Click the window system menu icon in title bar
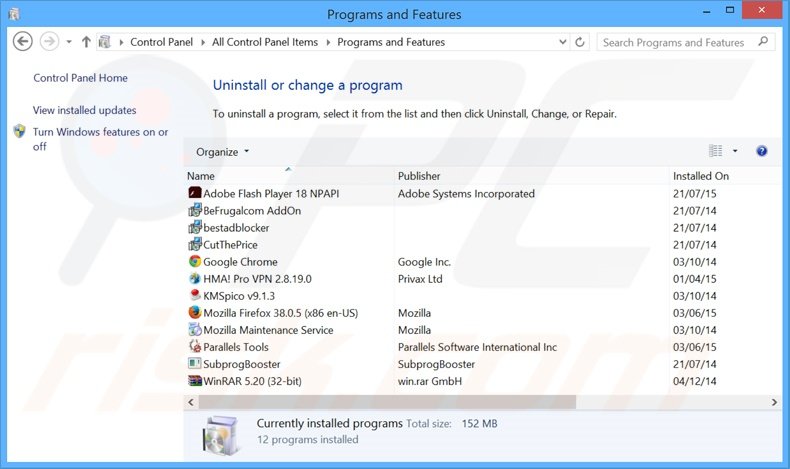This screenshot has height=469, width=790. (14, 14)
